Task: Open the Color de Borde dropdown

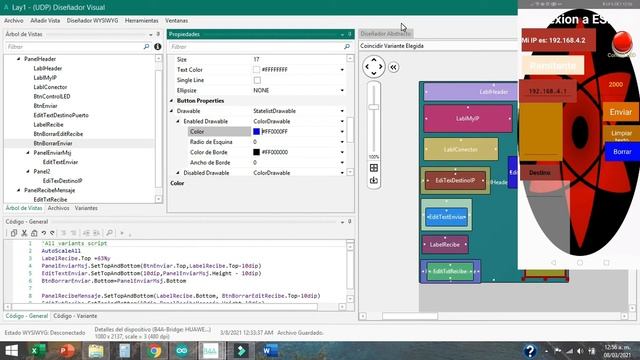Action: [342, 152]
